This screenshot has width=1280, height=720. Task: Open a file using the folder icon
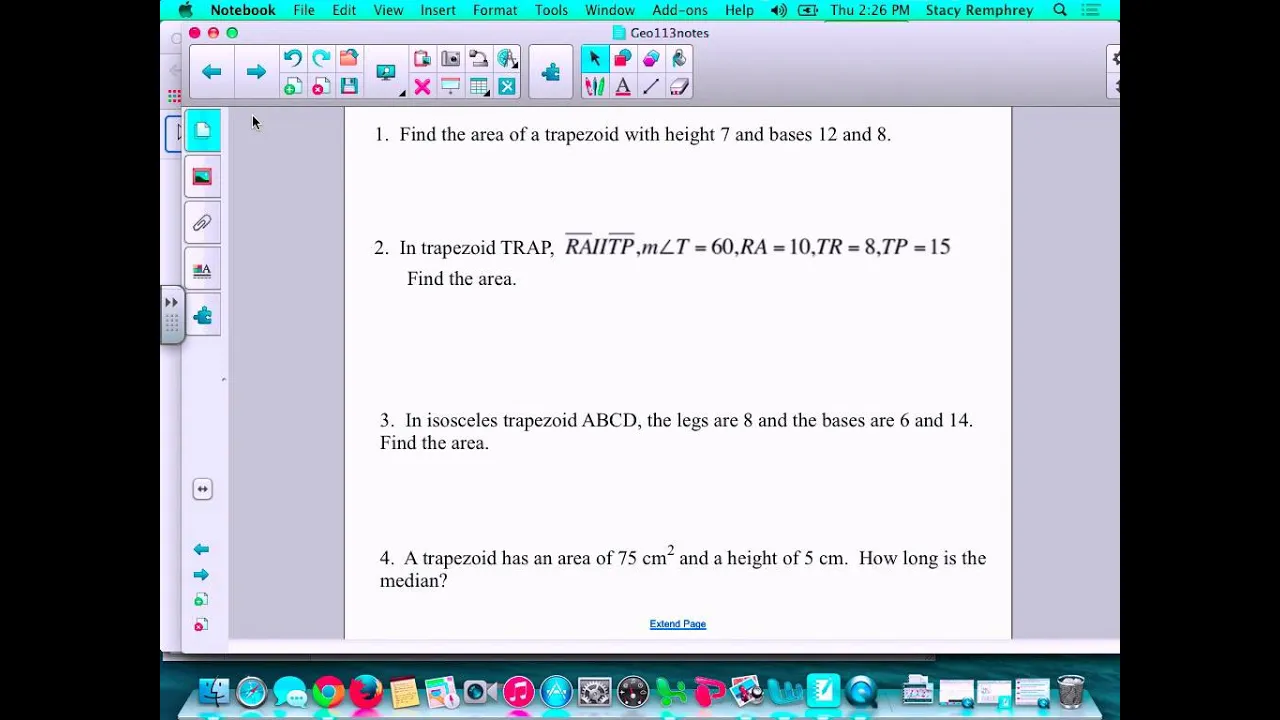(349, 59)
